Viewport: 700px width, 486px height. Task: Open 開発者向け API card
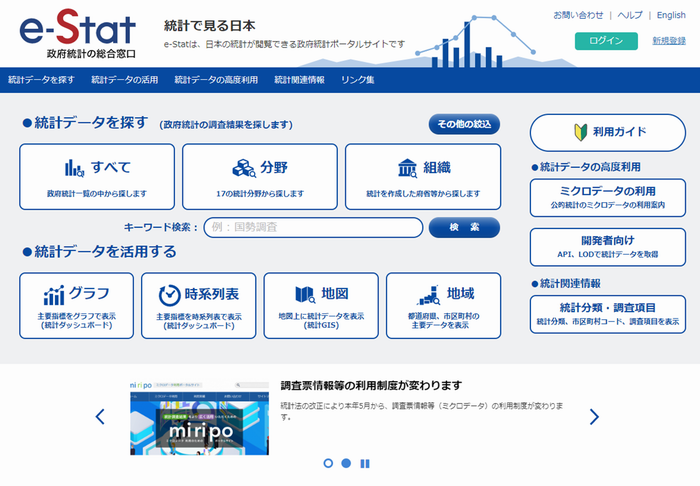(x=608, y=247)
